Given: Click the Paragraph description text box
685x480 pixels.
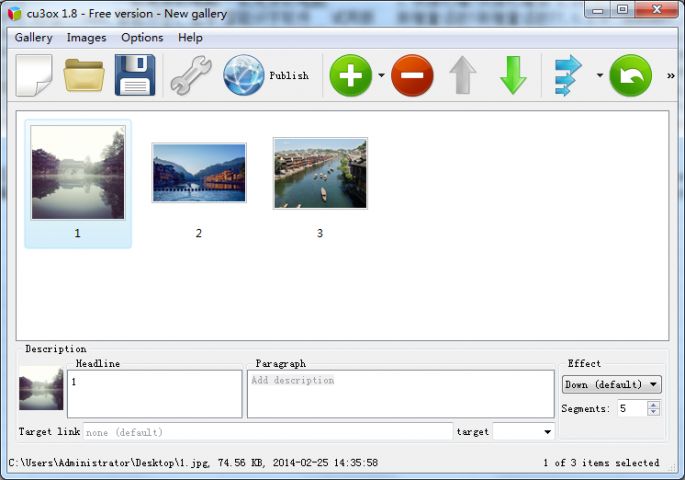Looking at the screenshot, I should (x=400, y=394).
